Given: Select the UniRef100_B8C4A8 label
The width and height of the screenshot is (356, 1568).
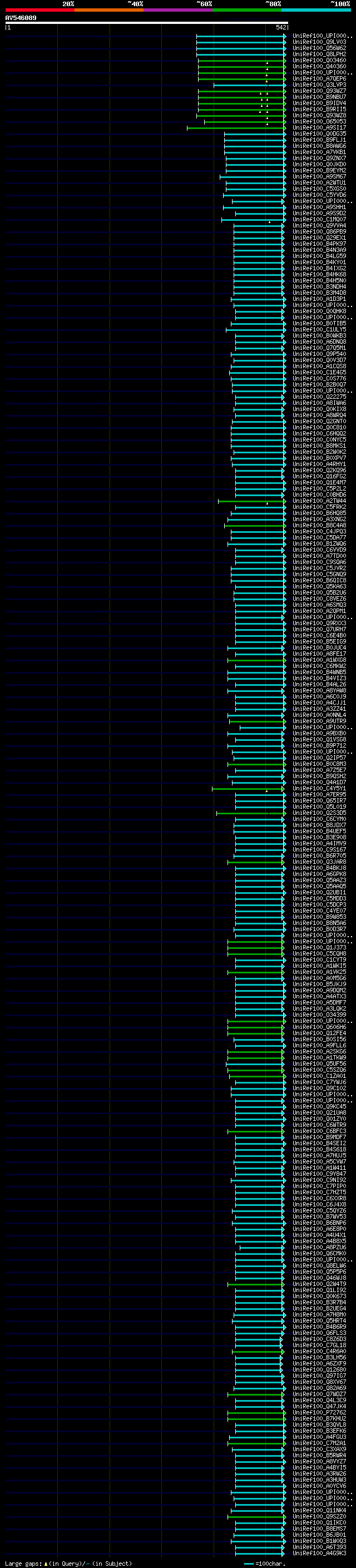Looking at the screenshot, I should tap(319, 525).
